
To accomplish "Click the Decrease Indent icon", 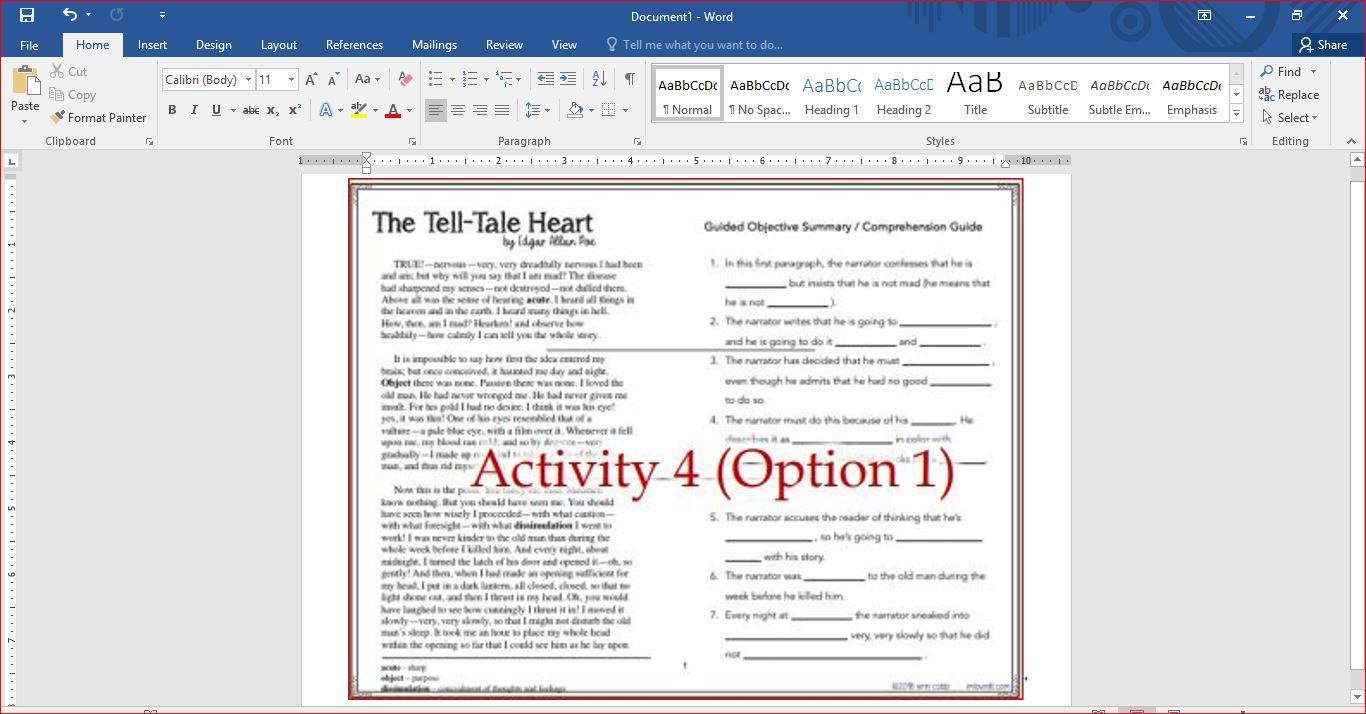I will (x=545, y=79).
